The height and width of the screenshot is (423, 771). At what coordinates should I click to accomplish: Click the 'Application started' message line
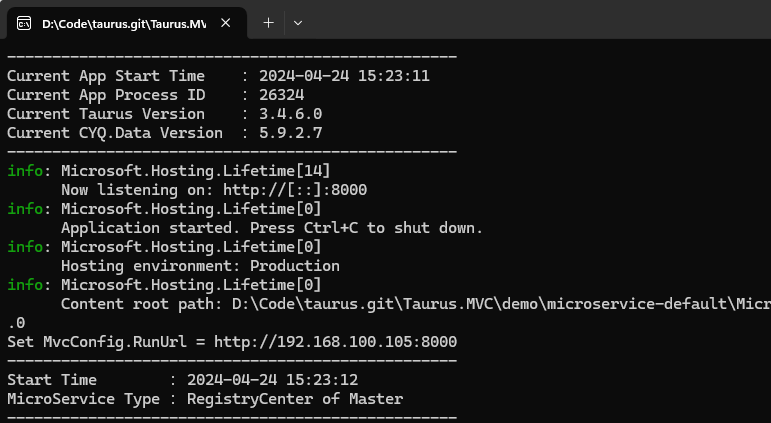click(272, 228)
